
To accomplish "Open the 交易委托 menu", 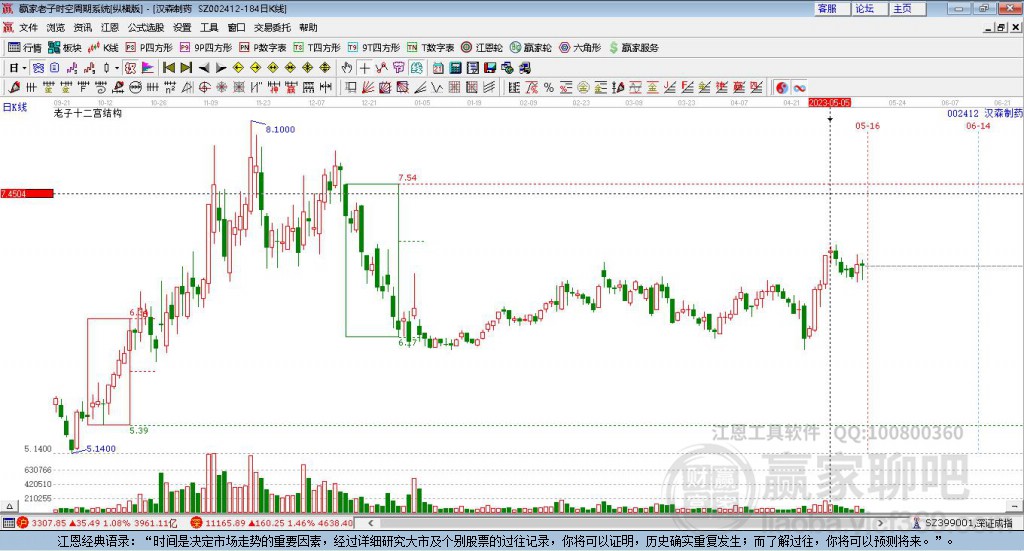I will click(x=272, y=27).
